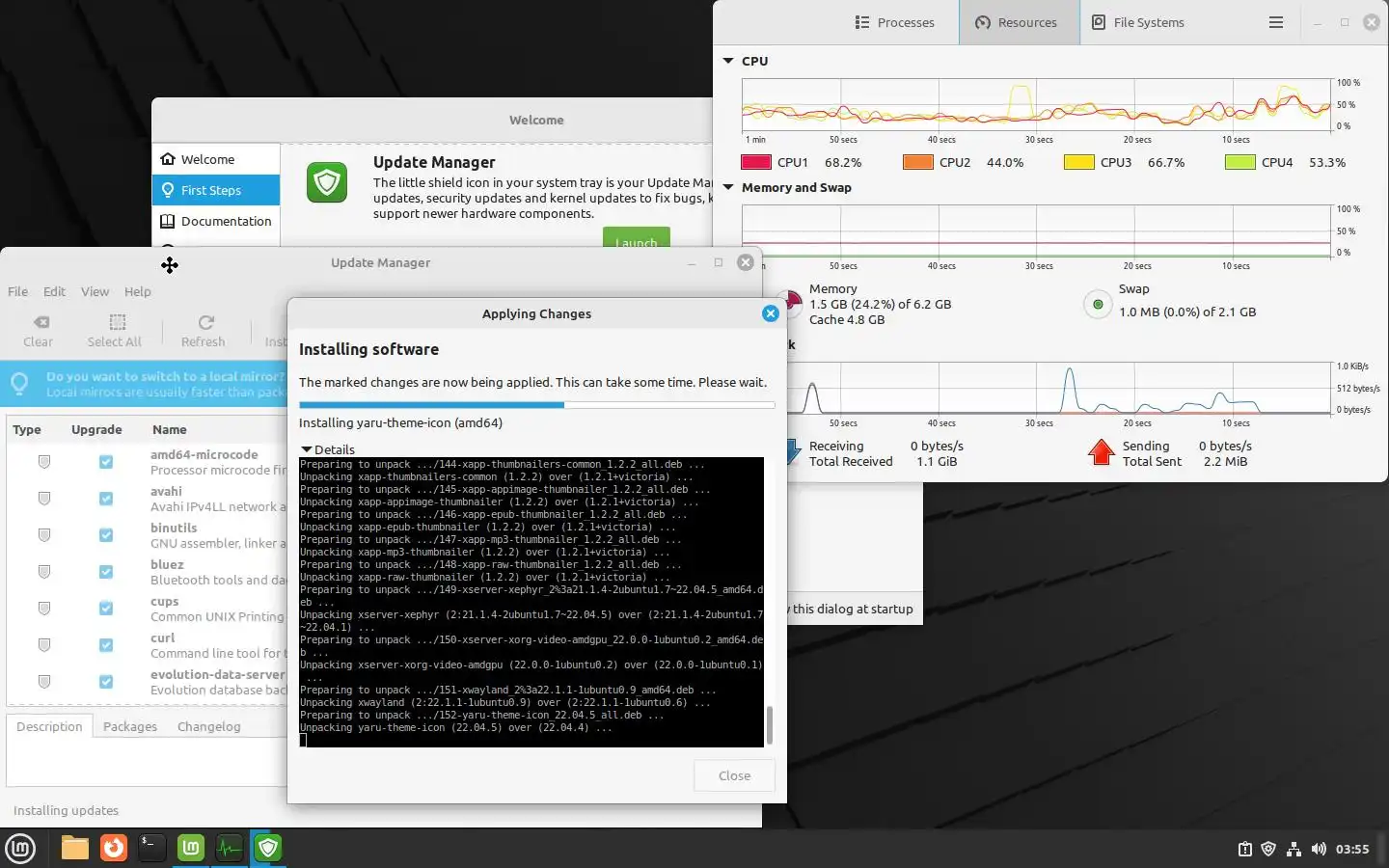The height and width of the screenshot is (868, 1389).
Task: Click the Name column header
Action: click(x=169, y=429)
